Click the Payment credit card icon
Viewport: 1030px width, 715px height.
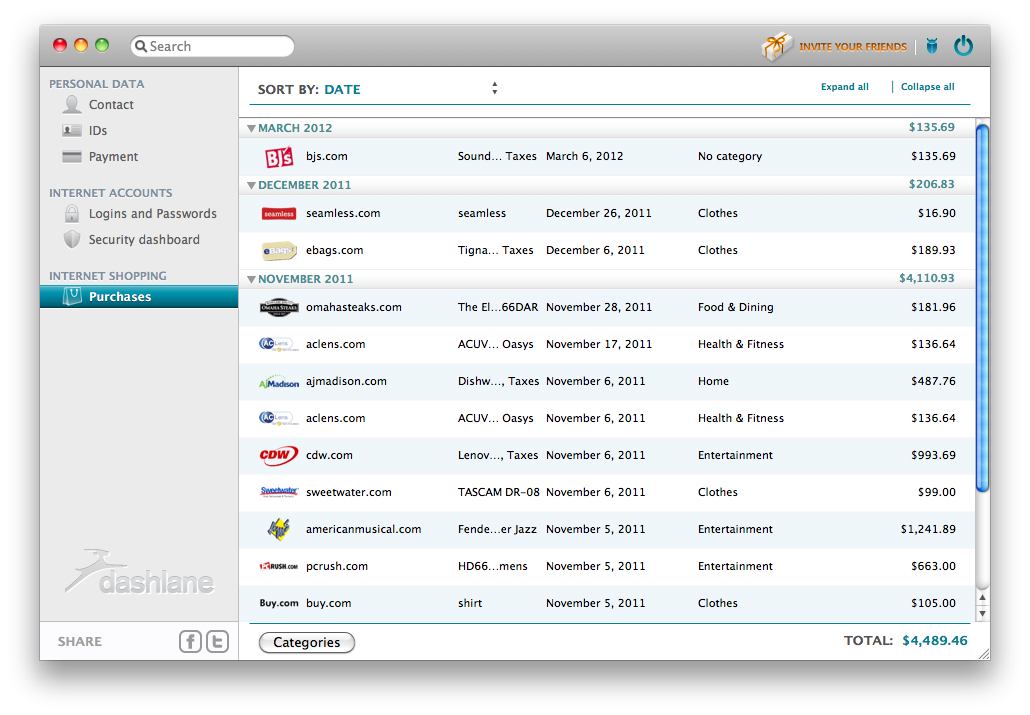coord(72,156)
